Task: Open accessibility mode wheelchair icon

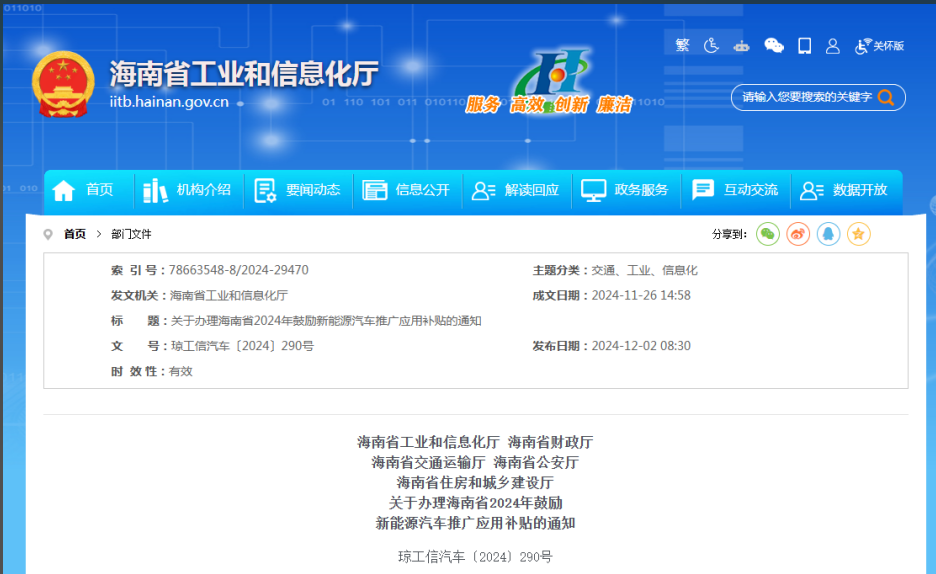Action: (x=711, y=45)
